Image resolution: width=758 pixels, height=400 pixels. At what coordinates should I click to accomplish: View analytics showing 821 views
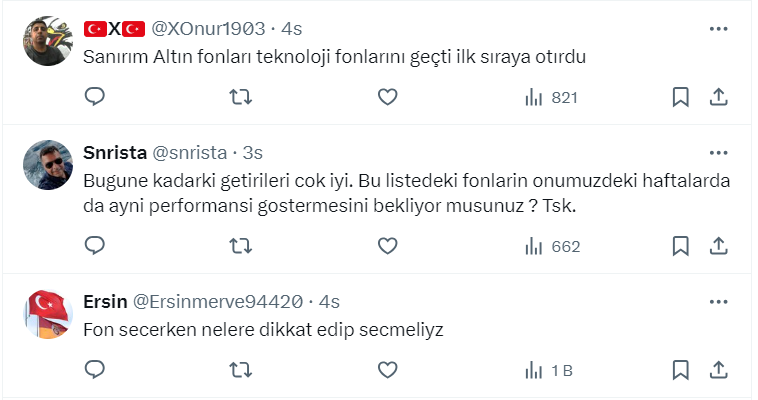551,97
